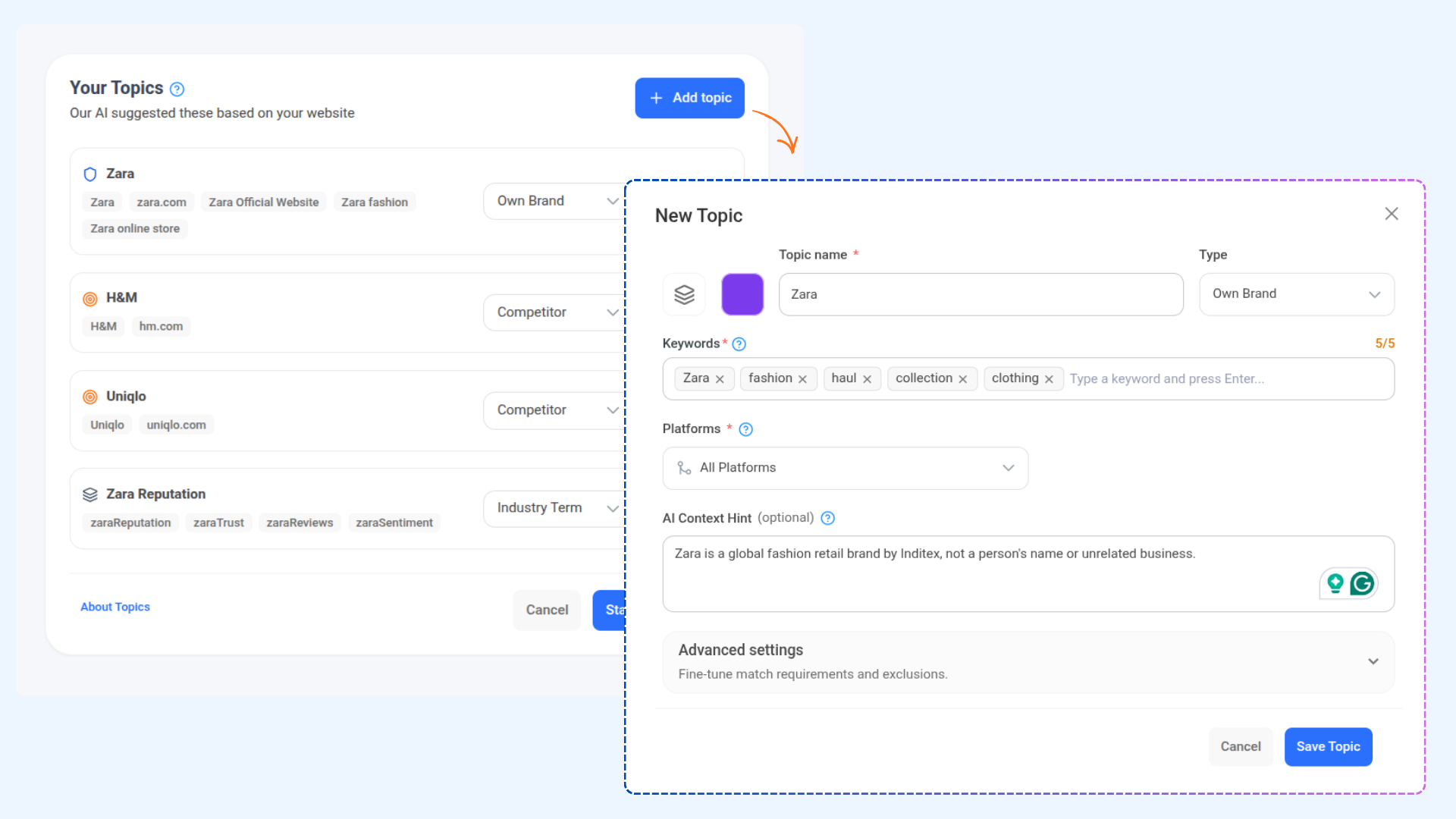The width and height of the screenshot is (1456, 819).
Task: Click the Zara online store tag
Action: coord(135,228)
